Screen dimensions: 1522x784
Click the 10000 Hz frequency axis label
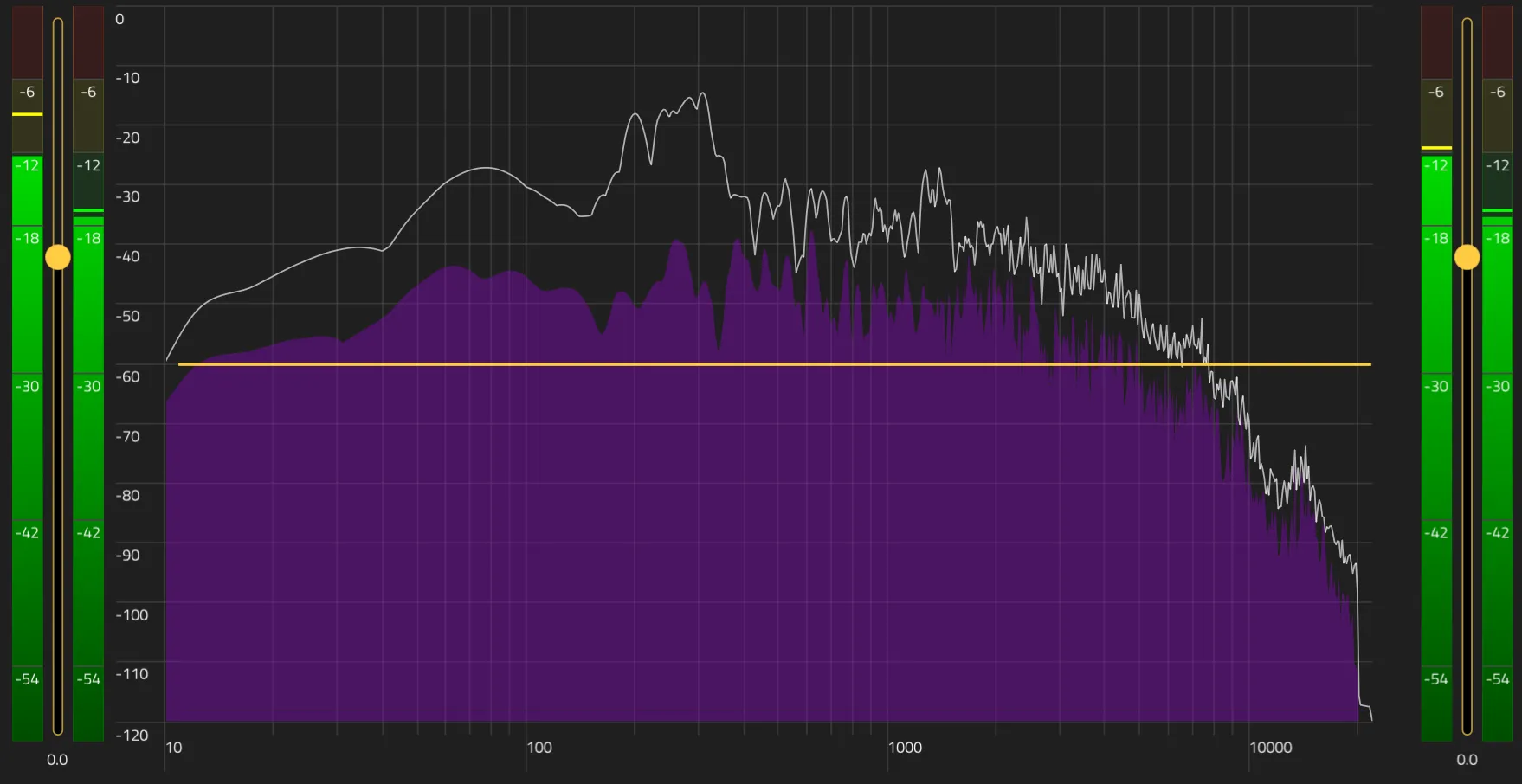pos(1270,748)
